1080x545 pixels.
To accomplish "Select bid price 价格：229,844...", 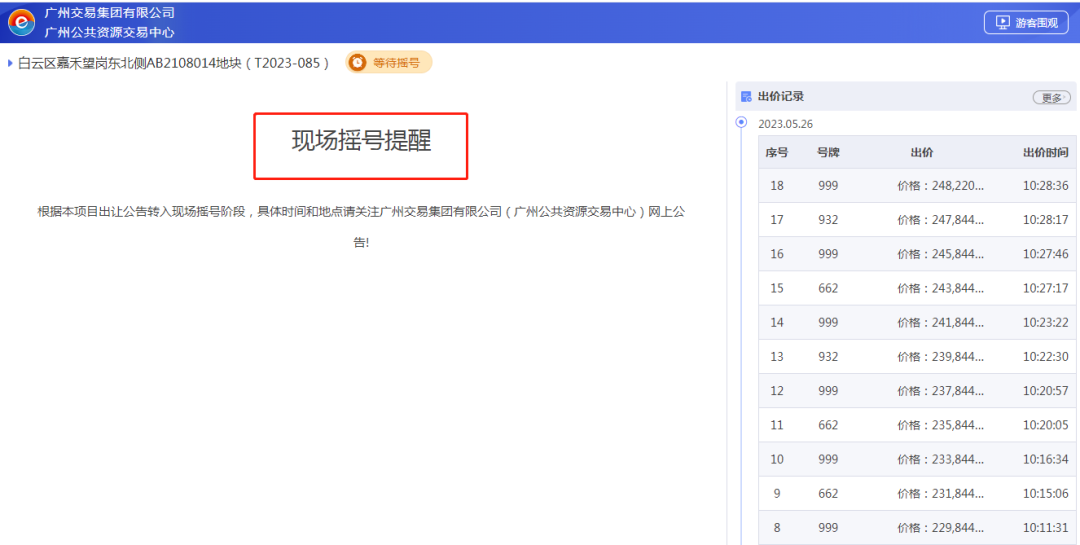I will [940, 528].
